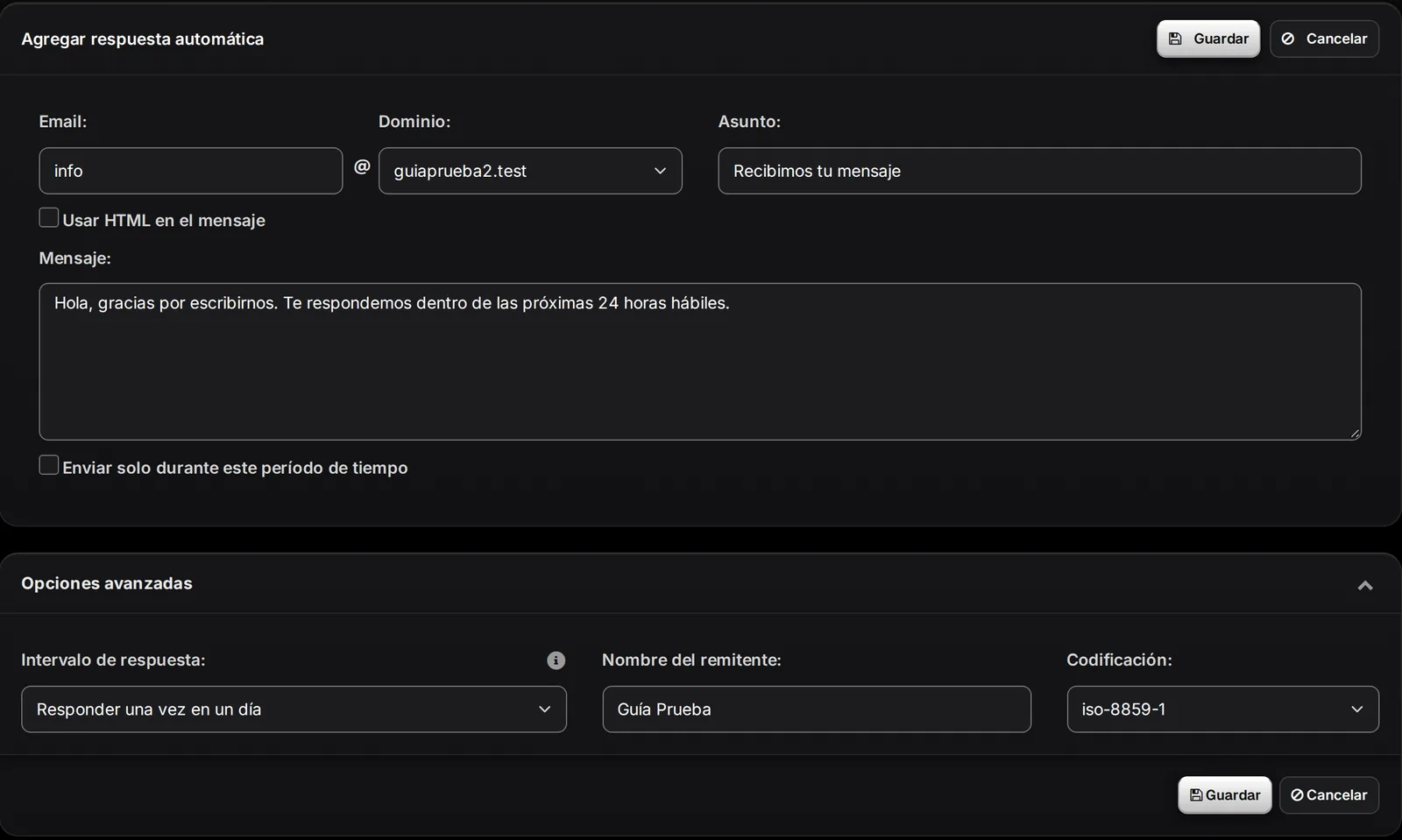The height and width of the screenshot is (840, 1402).
Task: Collapse the Opciones avanzadas section chevron
Action: coord(1365,585)
